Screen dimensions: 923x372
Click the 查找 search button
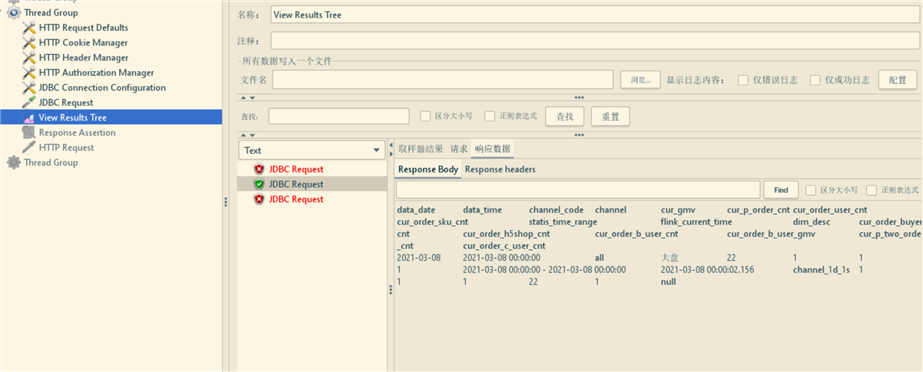click(565, 116)
